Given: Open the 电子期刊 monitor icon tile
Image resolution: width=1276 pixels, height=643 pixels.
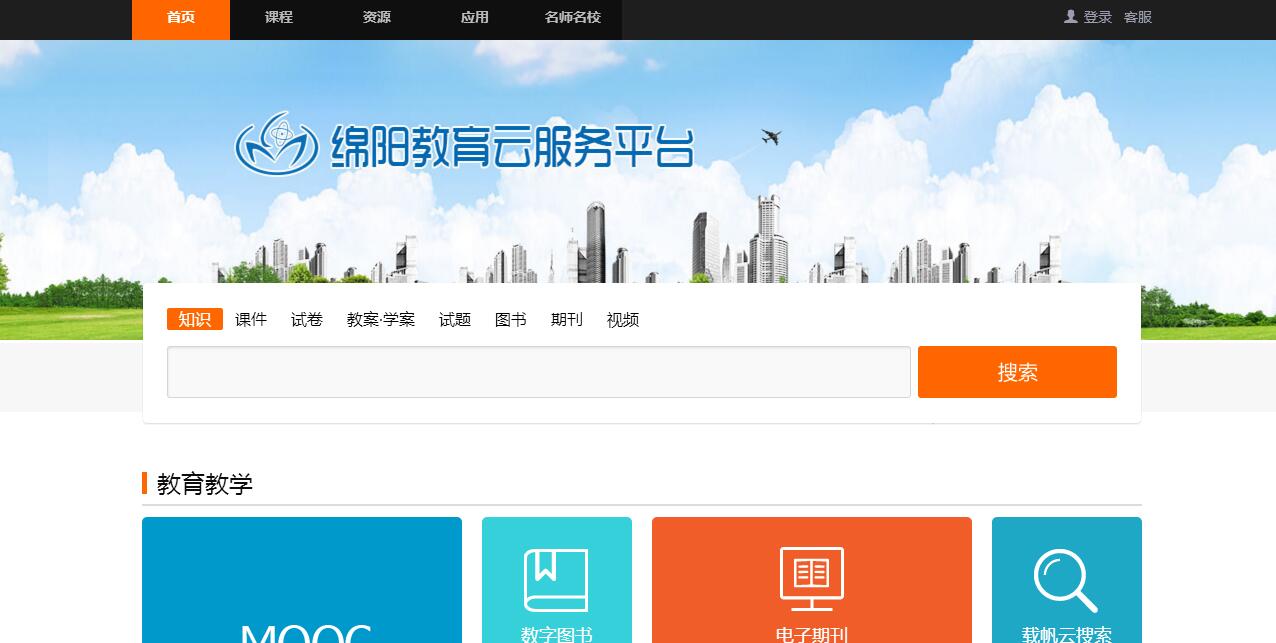Looking at the screenshot, I should click(811, 579).
